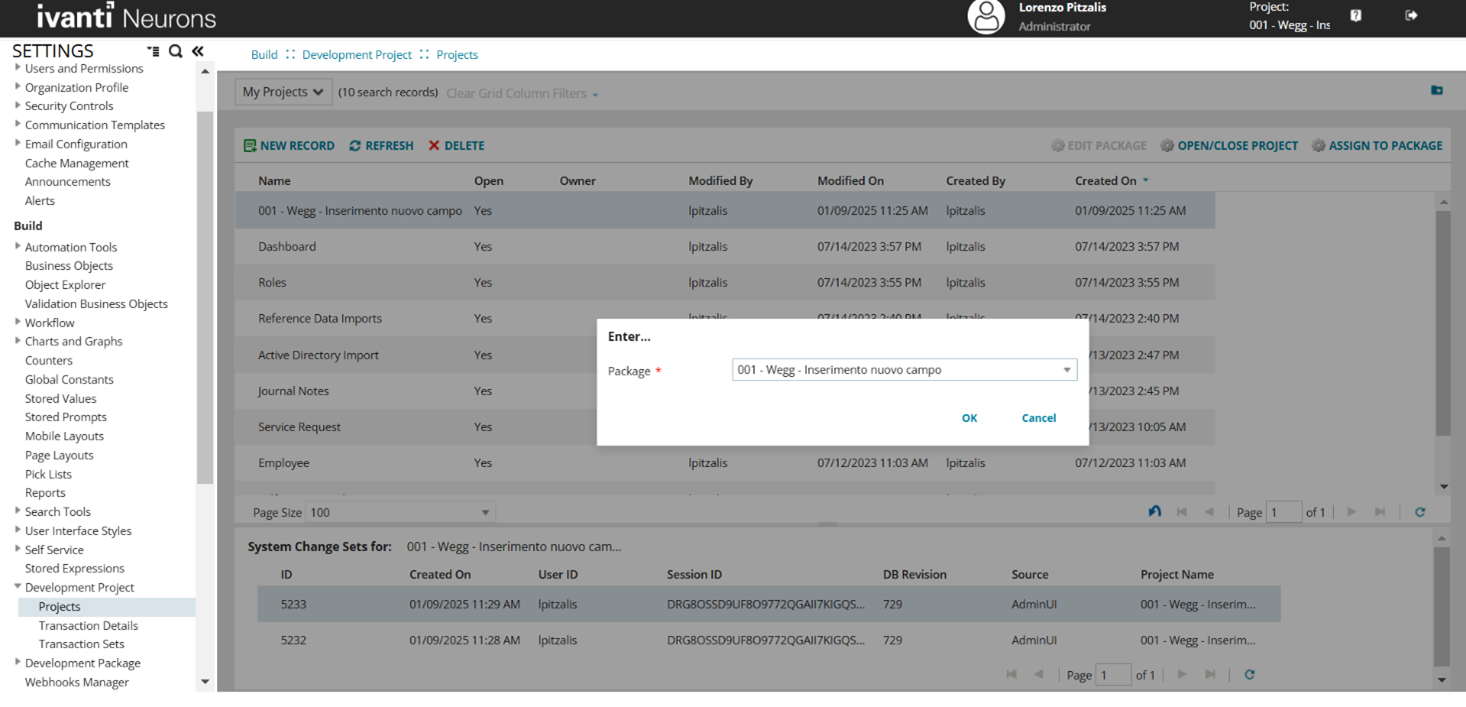Sort projects by the Name column header

coord(274,181)
